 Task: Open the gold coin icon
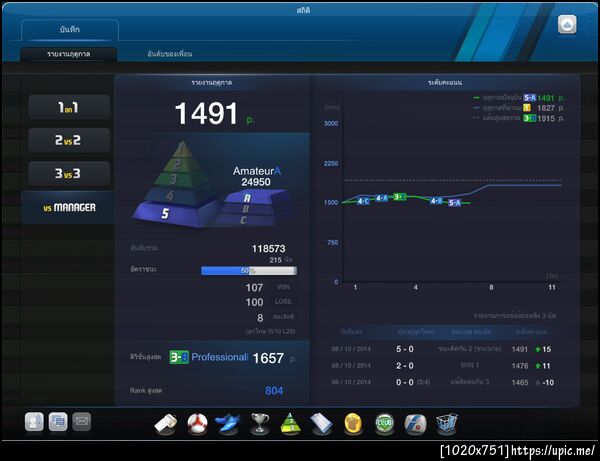[x=353, y=424]
